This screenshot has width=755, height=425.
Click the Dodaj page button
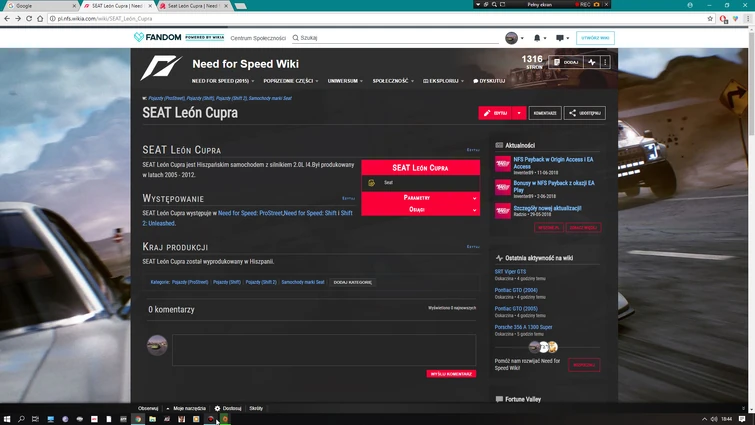click(566, 62)
